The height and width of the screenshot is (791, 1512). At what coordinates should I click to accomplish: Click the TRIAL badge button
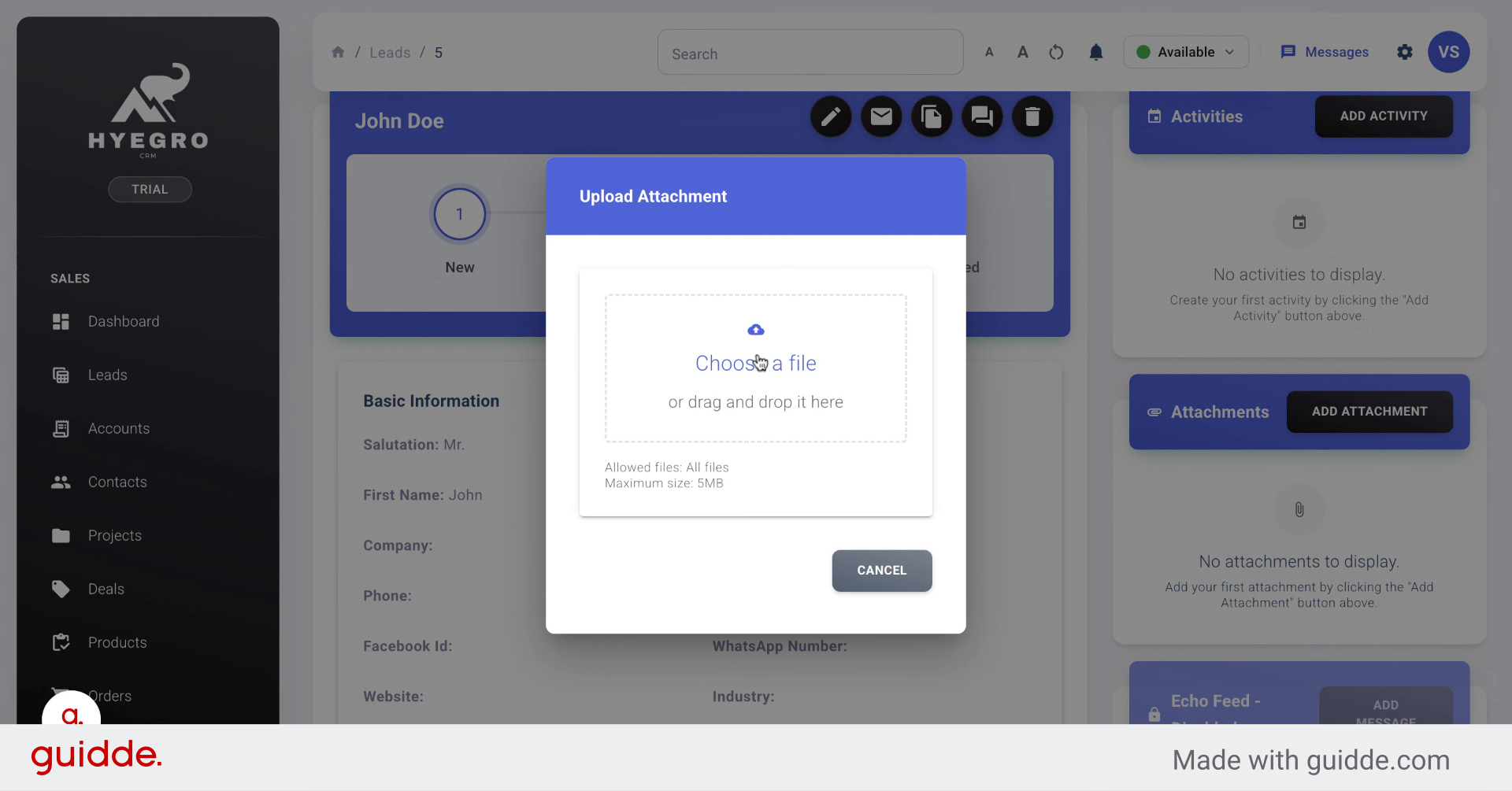[150, 189]
